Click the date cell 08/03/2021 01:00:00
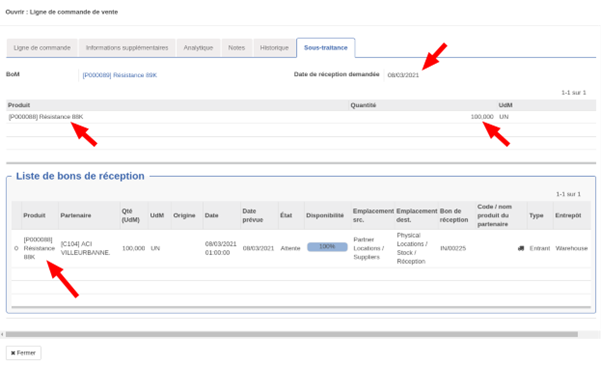Image resolution: width=601 pixels, height=366 pixels. [221, 248]
